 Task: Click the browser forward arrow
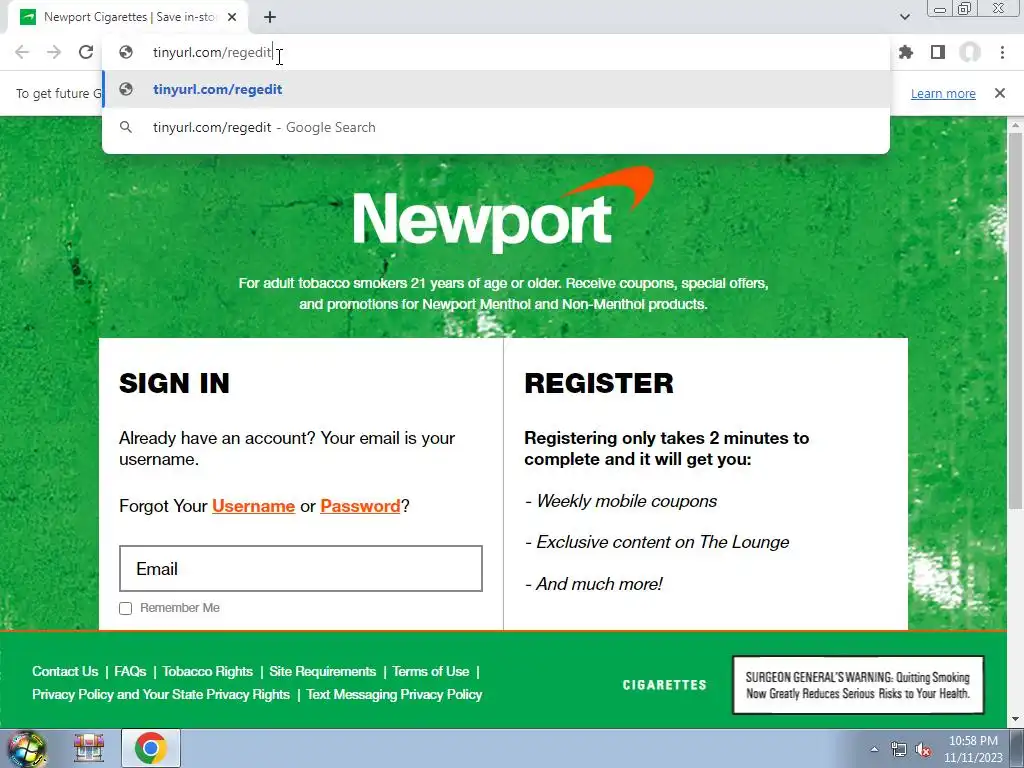(x=54, y=52)
